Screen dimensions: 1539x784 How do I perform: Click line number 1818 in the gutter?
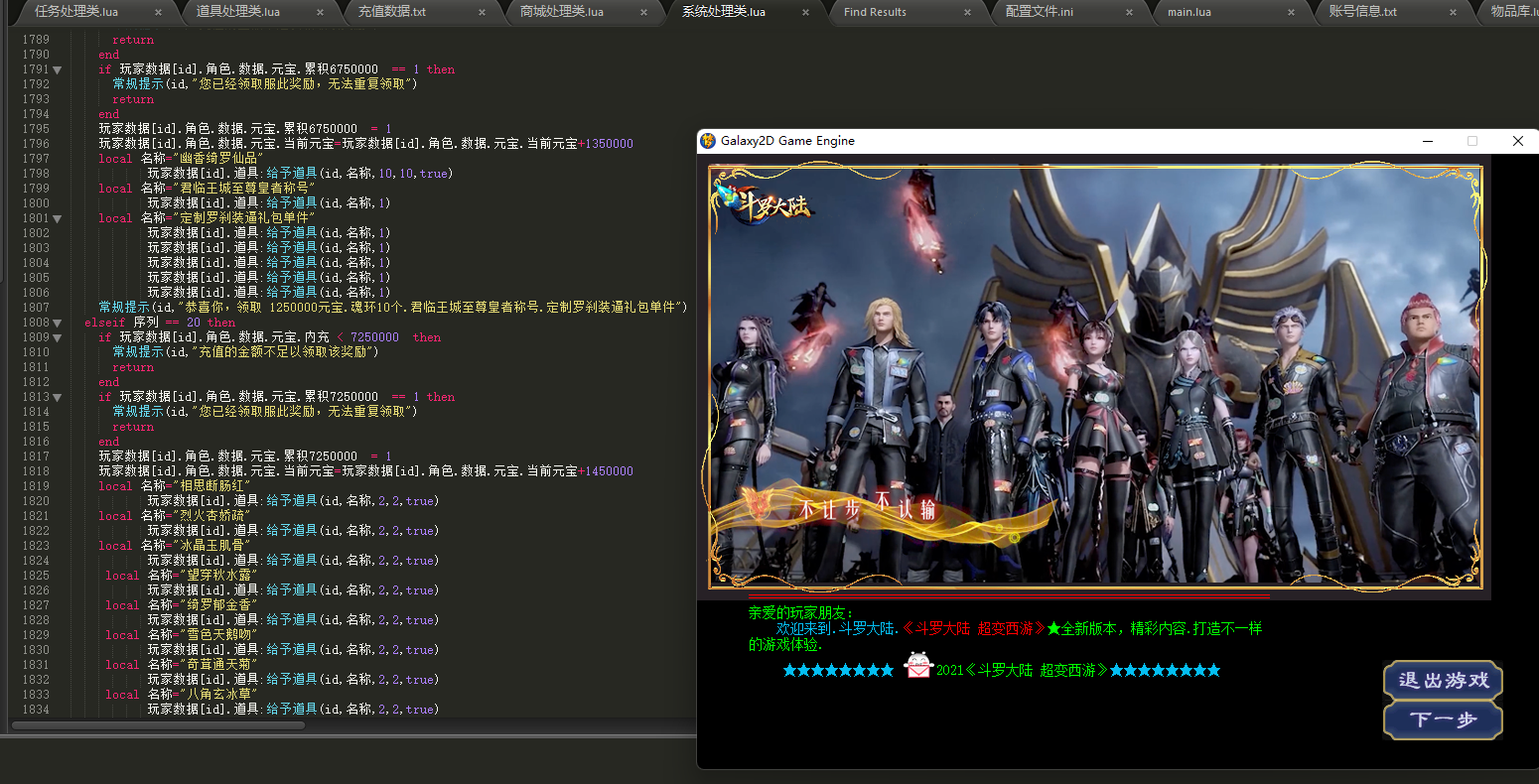pos(35,471)
